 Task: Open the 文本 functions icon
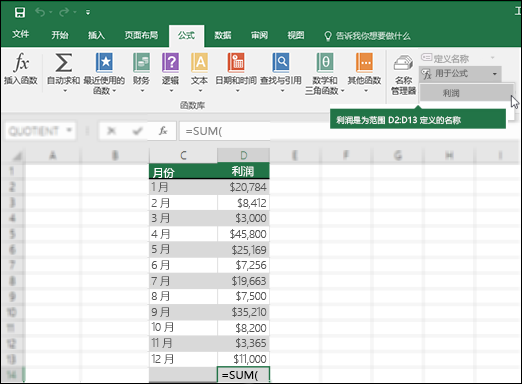point(199,63)
